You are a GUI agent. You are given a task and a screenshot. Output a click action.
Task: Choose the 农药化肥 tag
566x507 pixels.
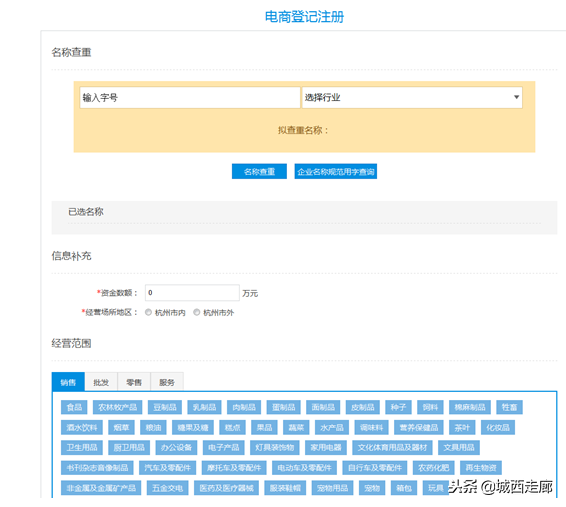point(434,468)
